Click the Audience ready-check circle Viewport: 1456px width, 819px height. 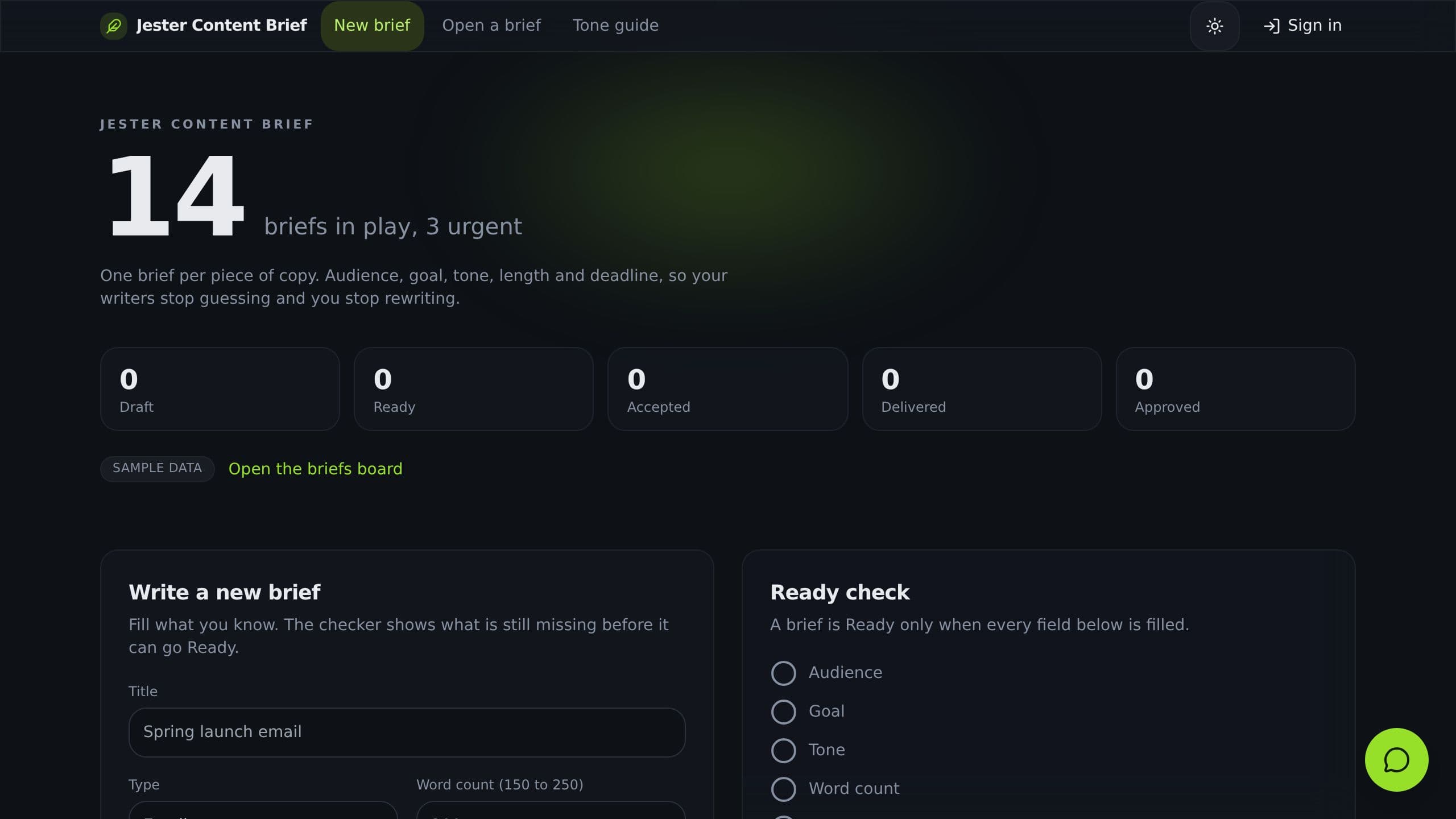pyautogui.click(x=783, y=673)
